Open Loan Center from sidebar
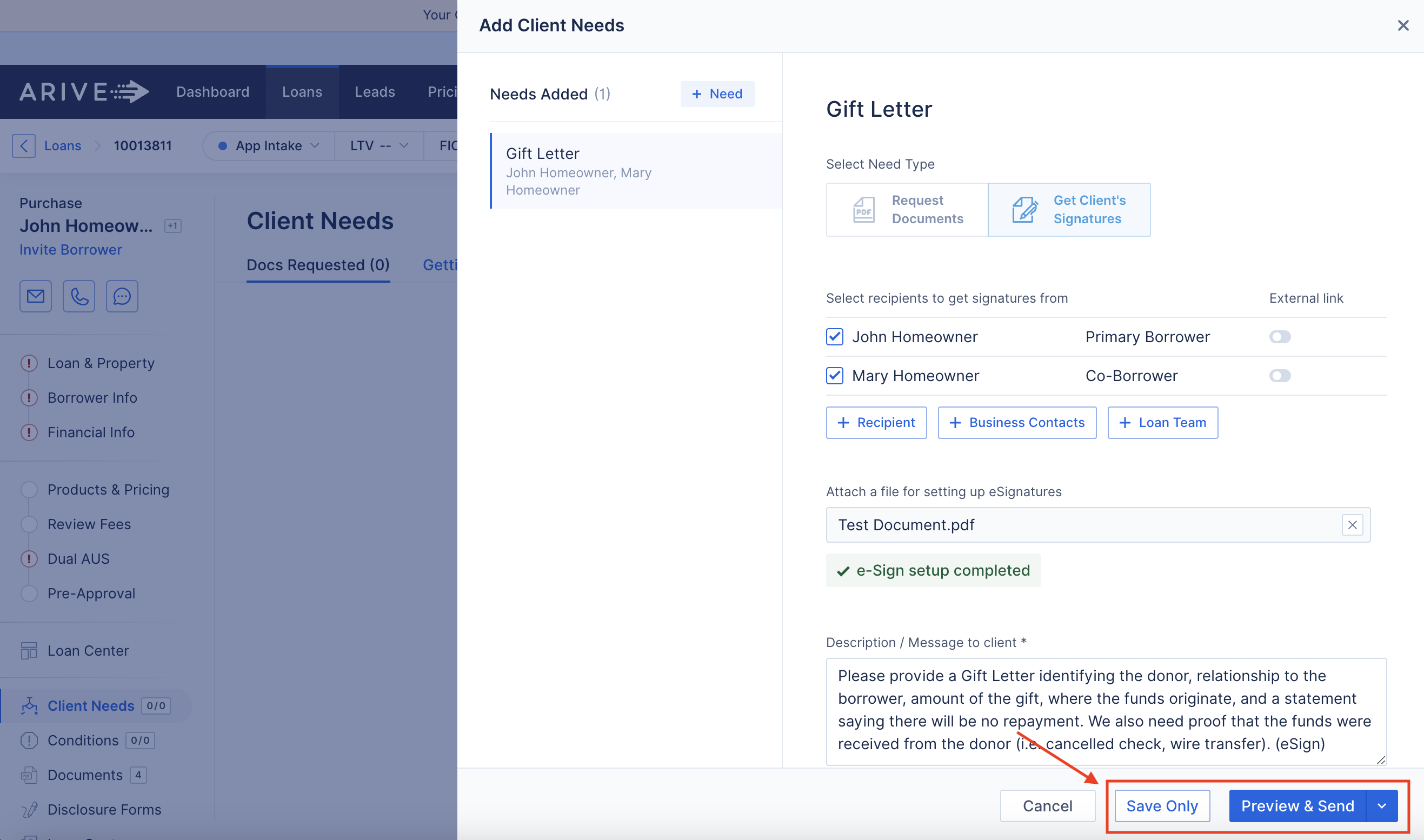Image resolution: width=1424 pixels, height=840 pixels. (88, 650)
